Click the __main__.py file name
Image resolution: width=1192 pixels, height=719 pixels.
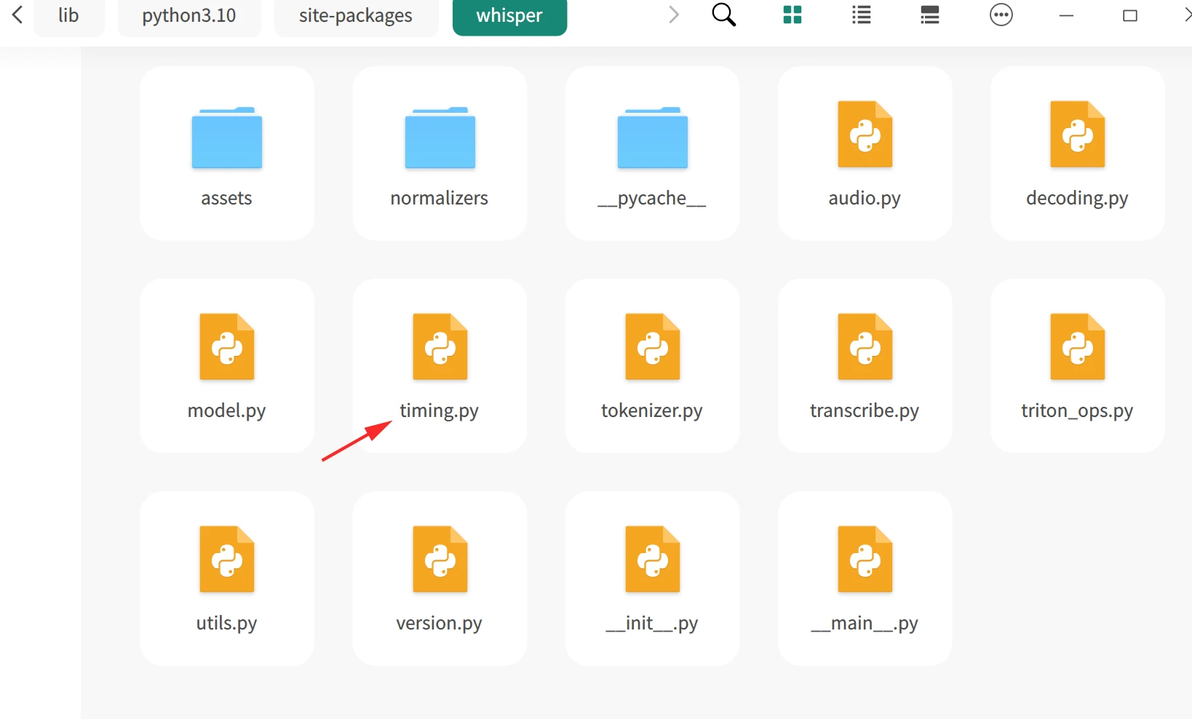pos(864,623)
